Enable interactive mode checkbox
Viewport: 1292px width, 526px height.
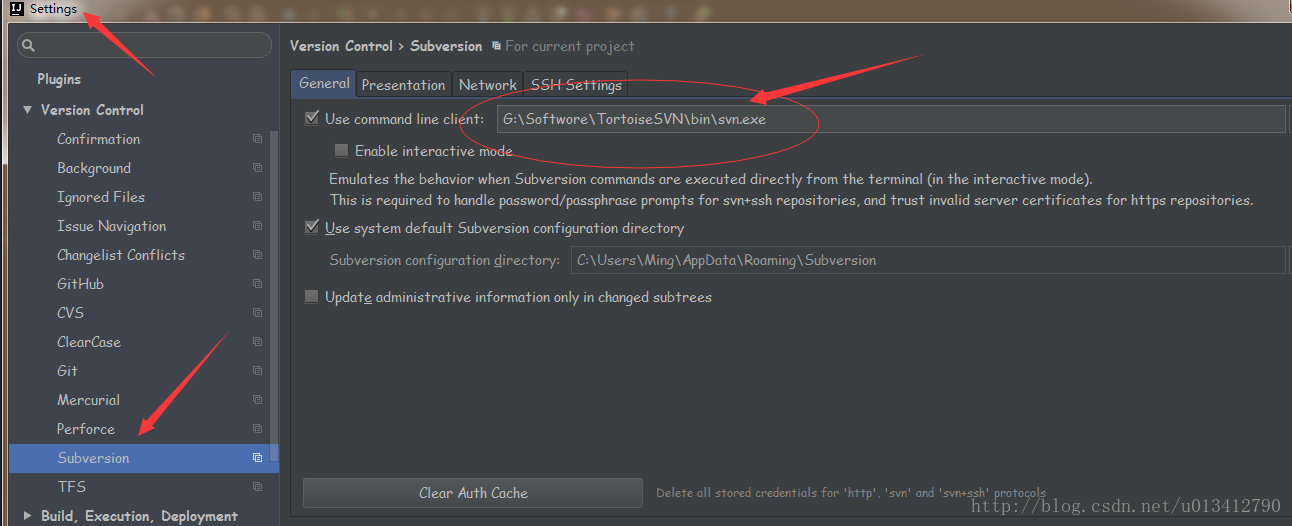342,151
